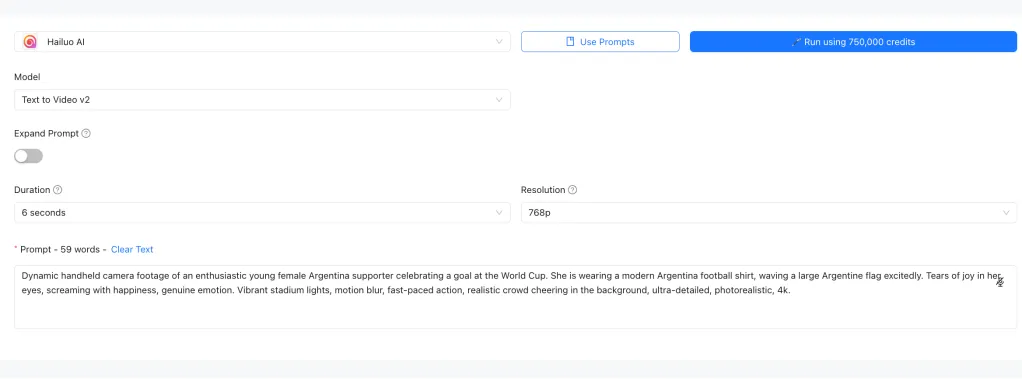Click the 'Duration' label text
Image resolution: width=1022 pixels, height=379 pixels.
[32, 190]
